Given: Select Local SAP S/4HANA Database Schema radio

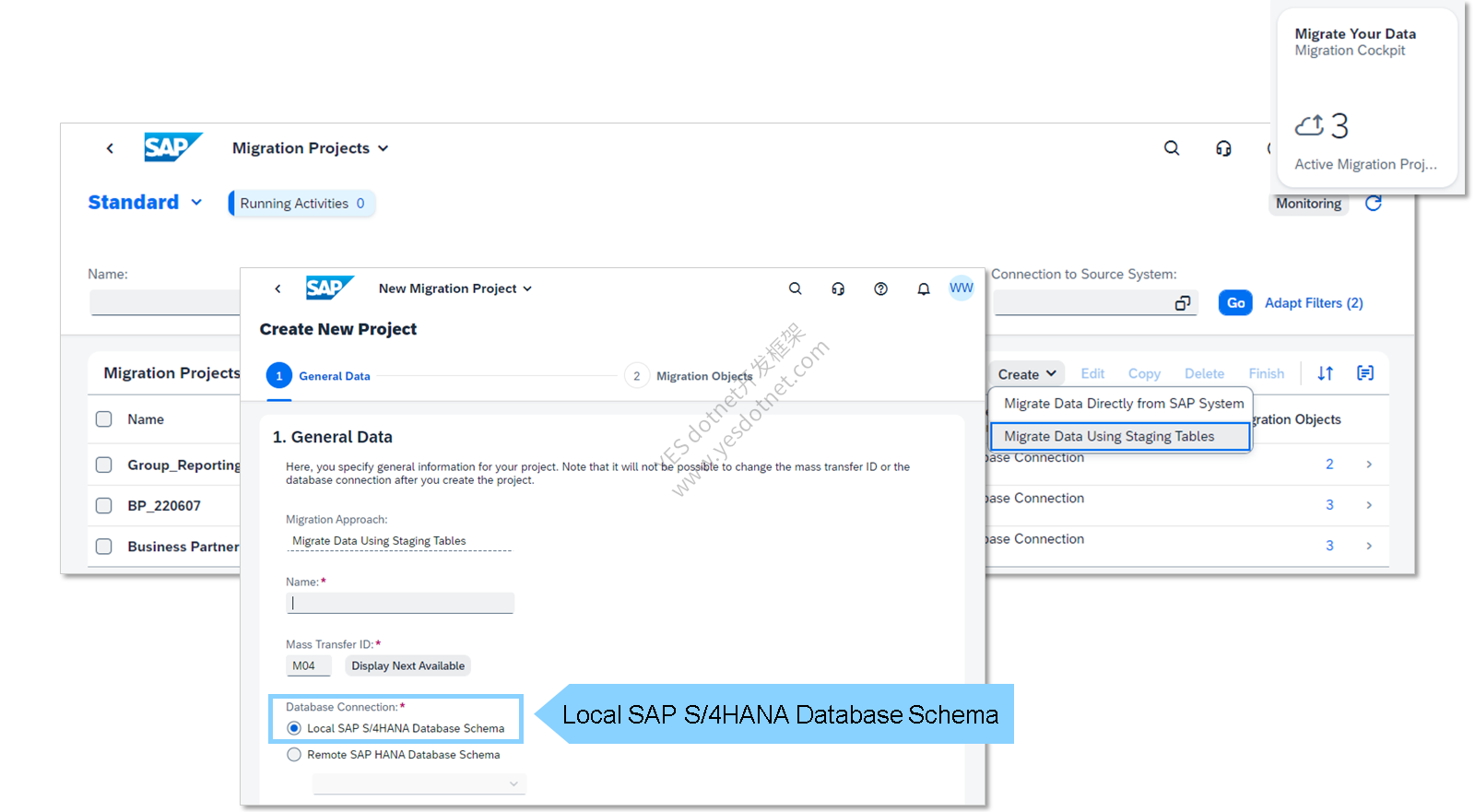Looking at the screenshot, I should (x=294, y=728).
